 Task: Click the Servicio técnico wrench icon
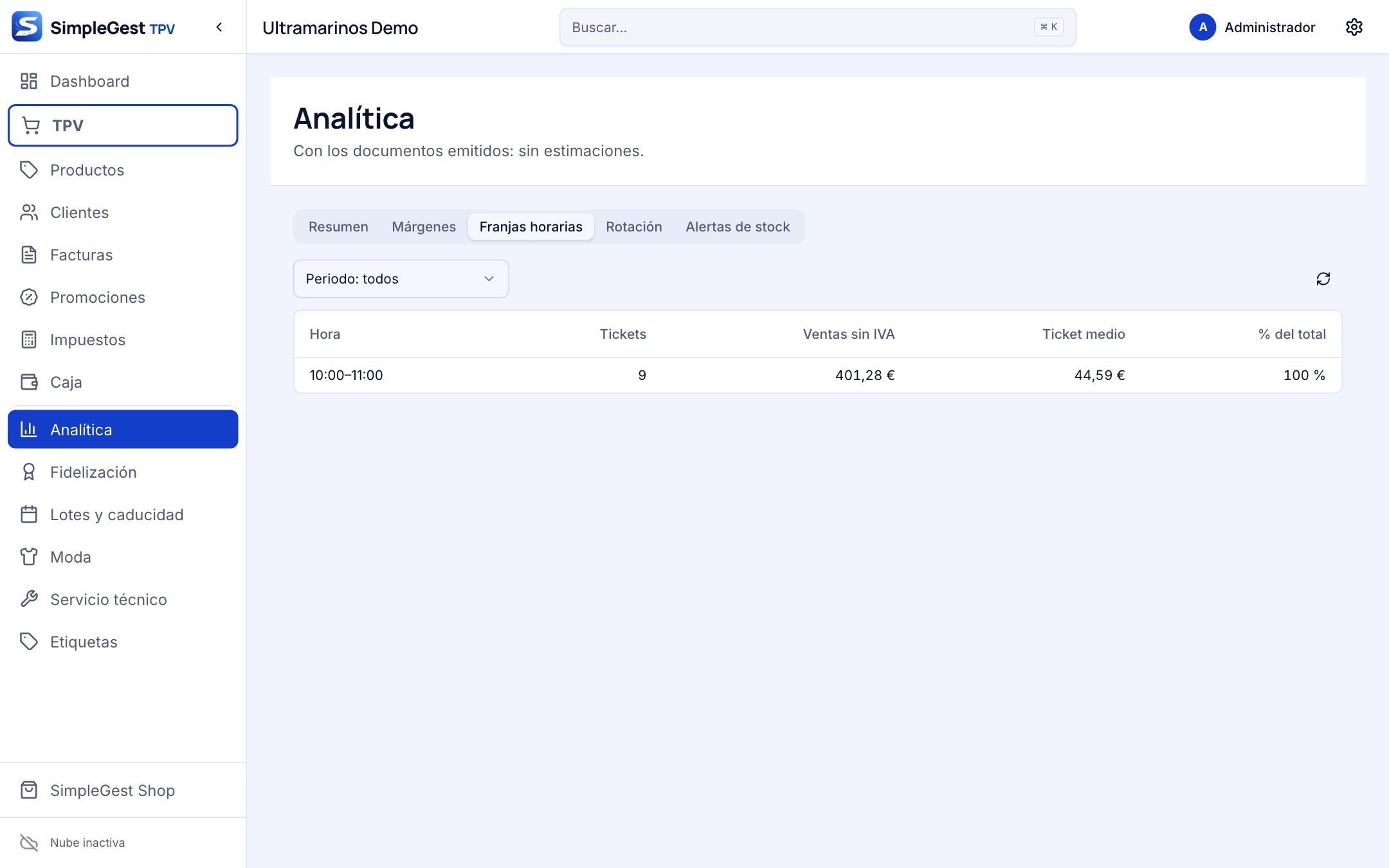pyautogui.click(x=29, y=599)
